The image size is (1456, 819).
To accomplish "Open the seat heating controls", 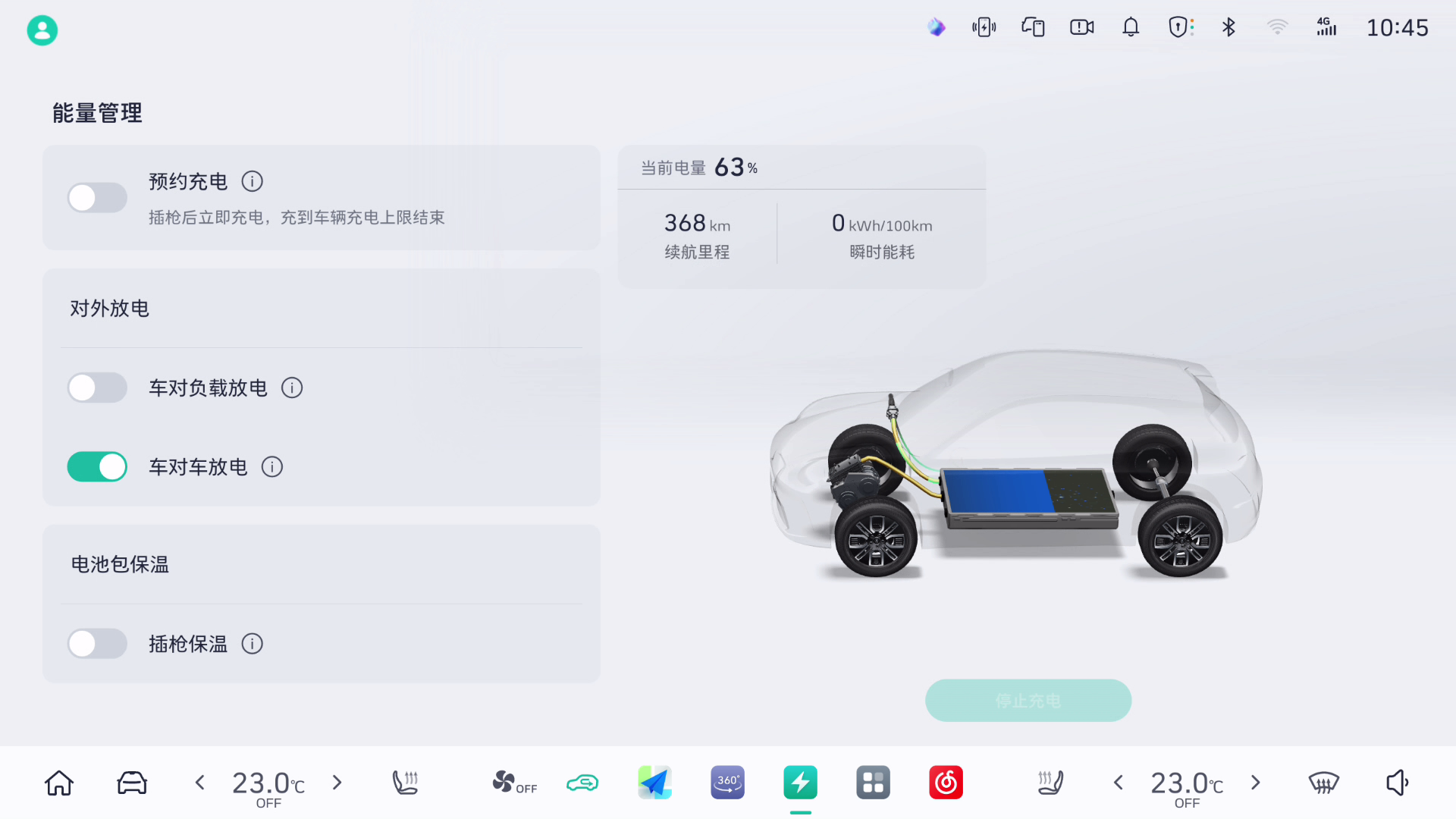I will tap(406, 782).
